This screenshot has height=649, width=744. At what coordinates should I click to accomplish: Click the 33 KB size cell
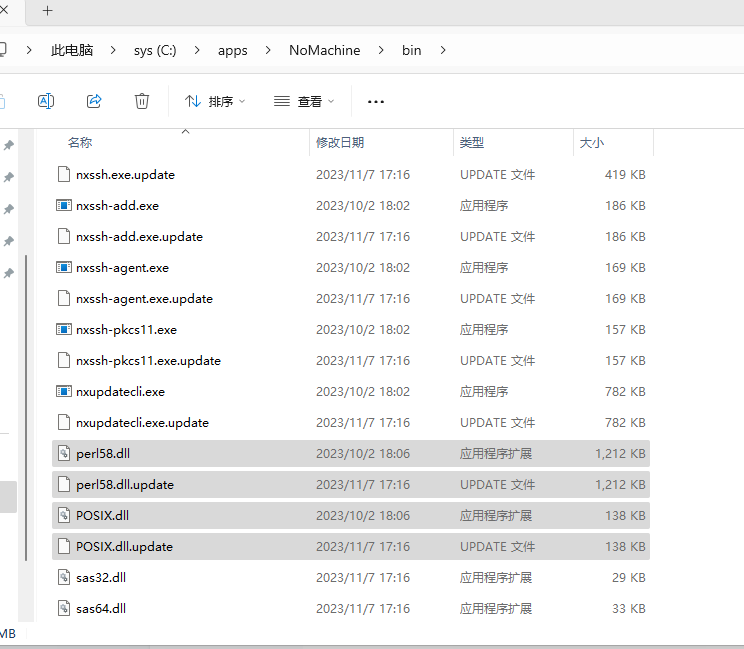click(628, 608)
